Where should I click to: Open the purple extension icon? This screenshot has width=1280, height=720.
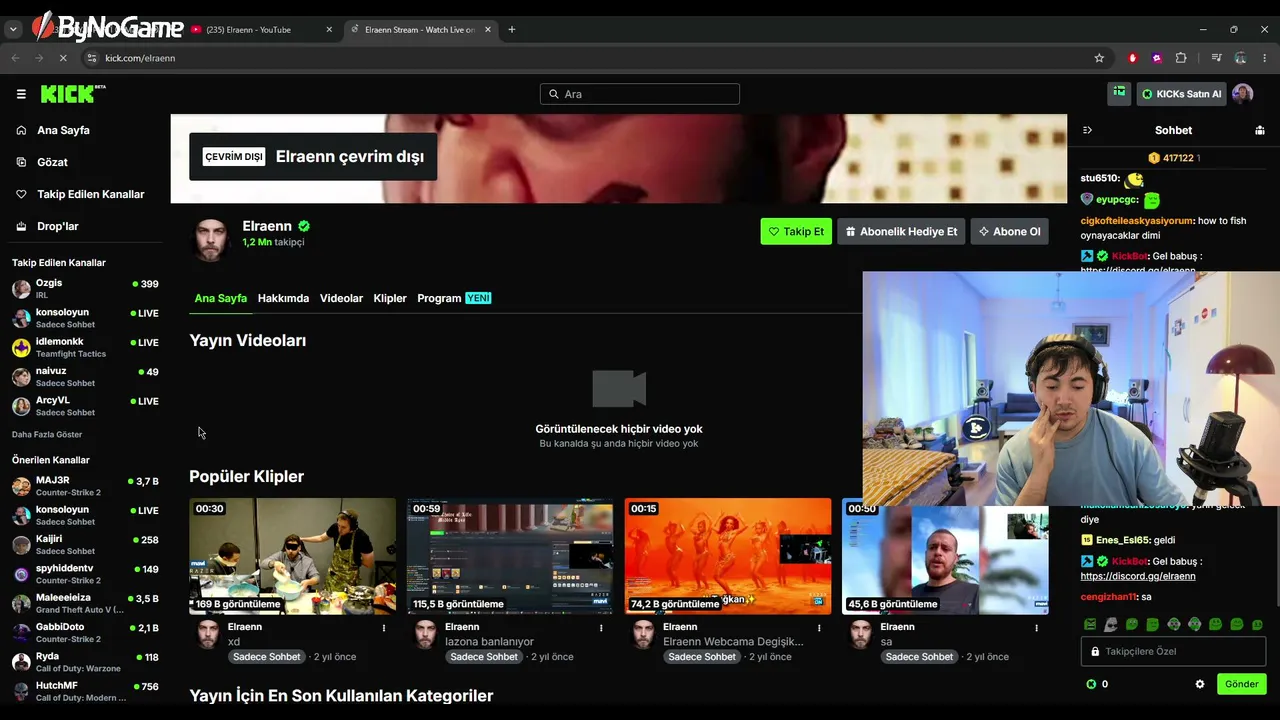(1157, 58)
